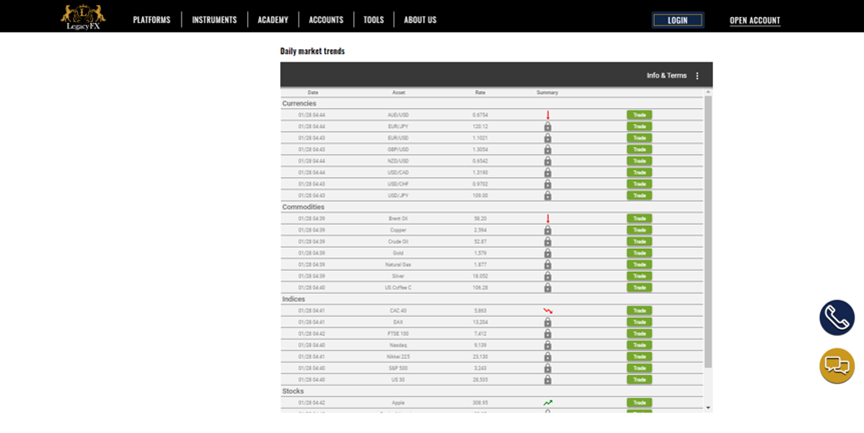Click the lock icon for USD/CAD
Image resolution: width=864 pixels, height=433 pixels.
[548, 172]
